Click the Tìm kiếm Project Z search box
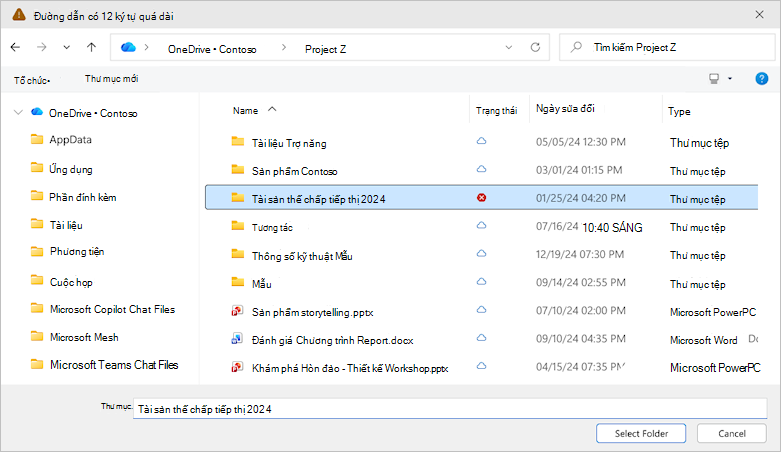Viewport: 781px width, 452px height. [667, 47]
